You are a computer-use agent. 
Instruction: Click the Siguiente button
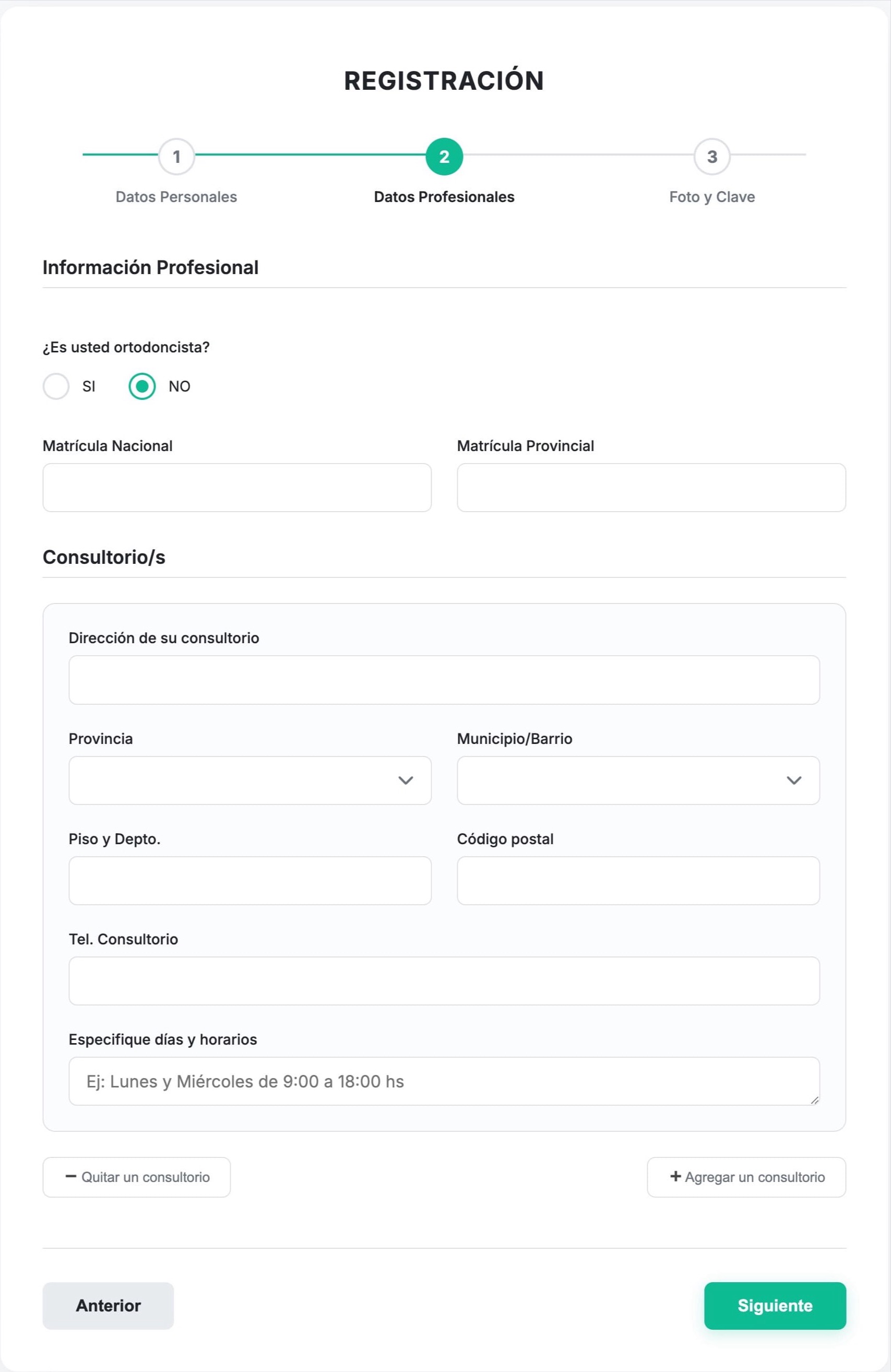tap(775, 1306)
